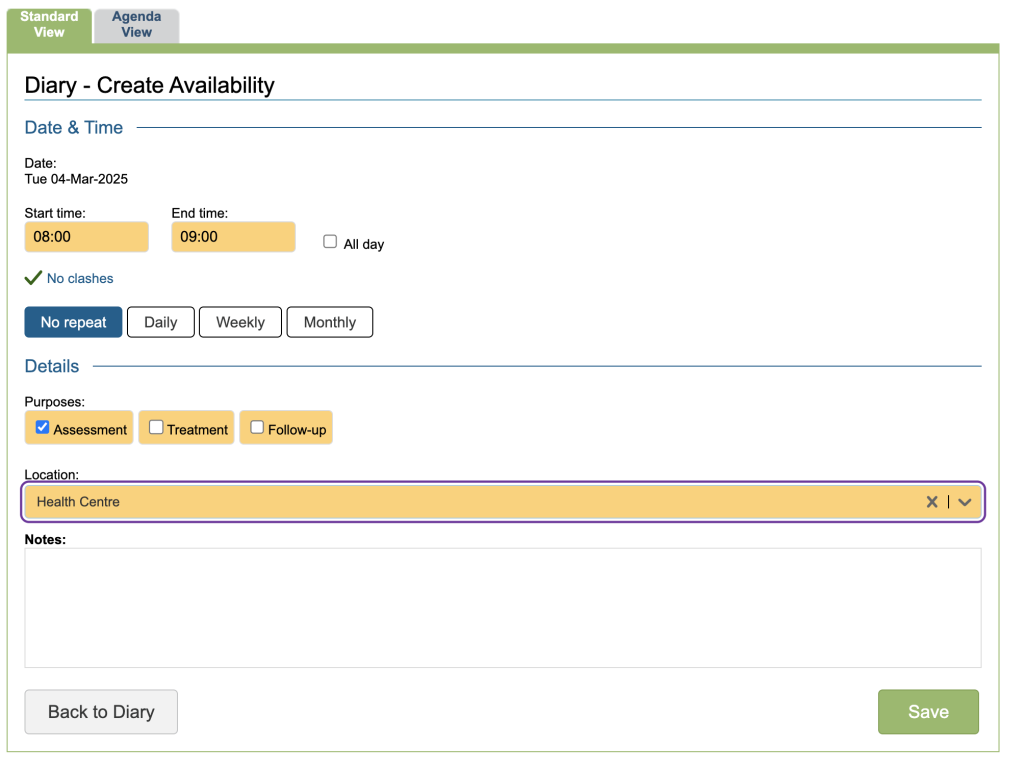Expand the Location dropdown chevron
The height and width of the screenshot is (768, 1024).
(x=964, y=502)
